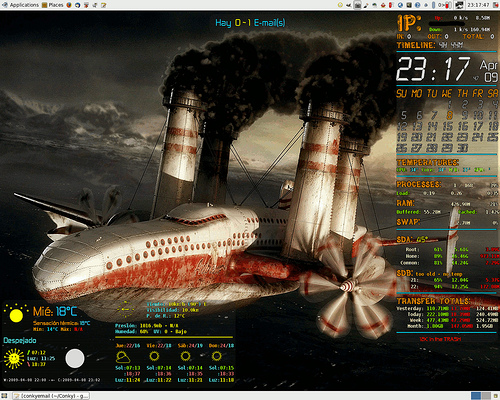Click the launcher icon left of notepad
Image resolution: width=500 pixels, height=400 pixels.
tap(95, 5)
